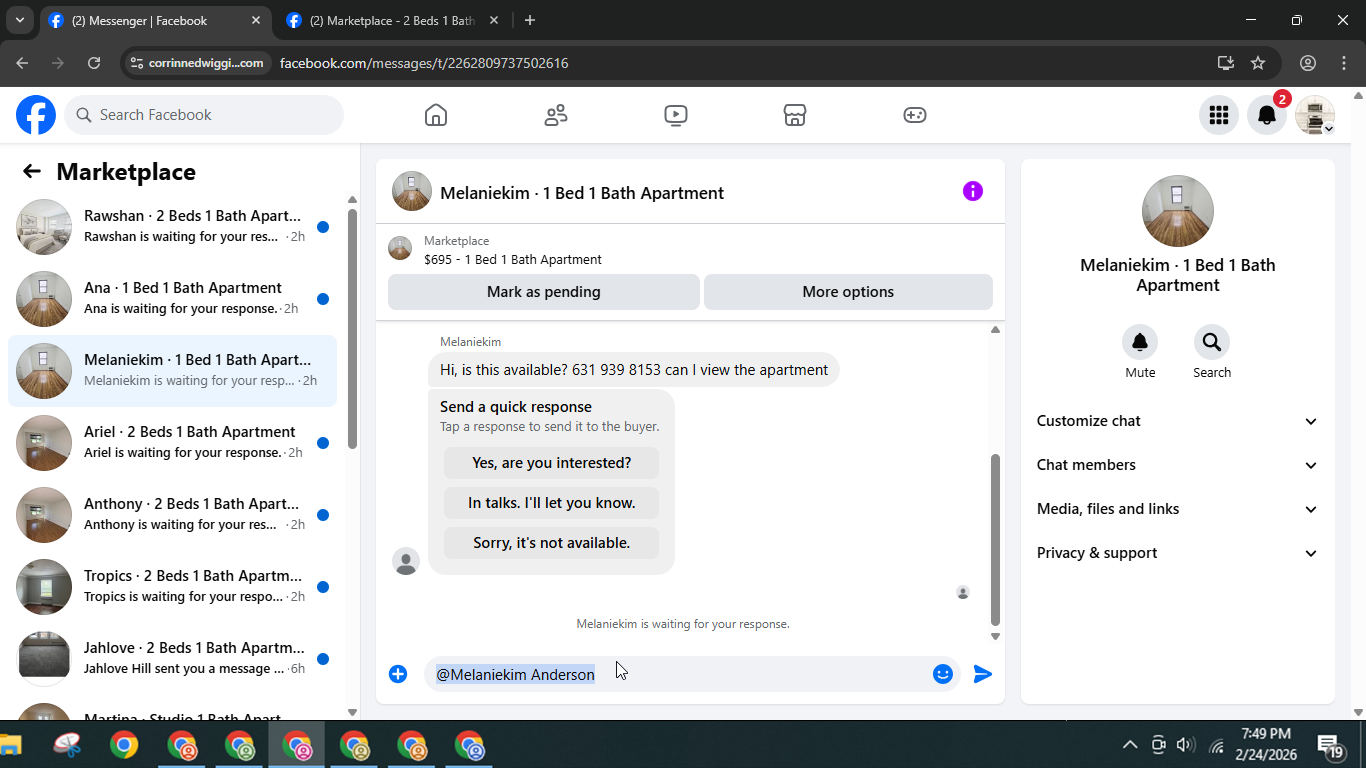Open the Chrome profile icon

click(1308, 63)
